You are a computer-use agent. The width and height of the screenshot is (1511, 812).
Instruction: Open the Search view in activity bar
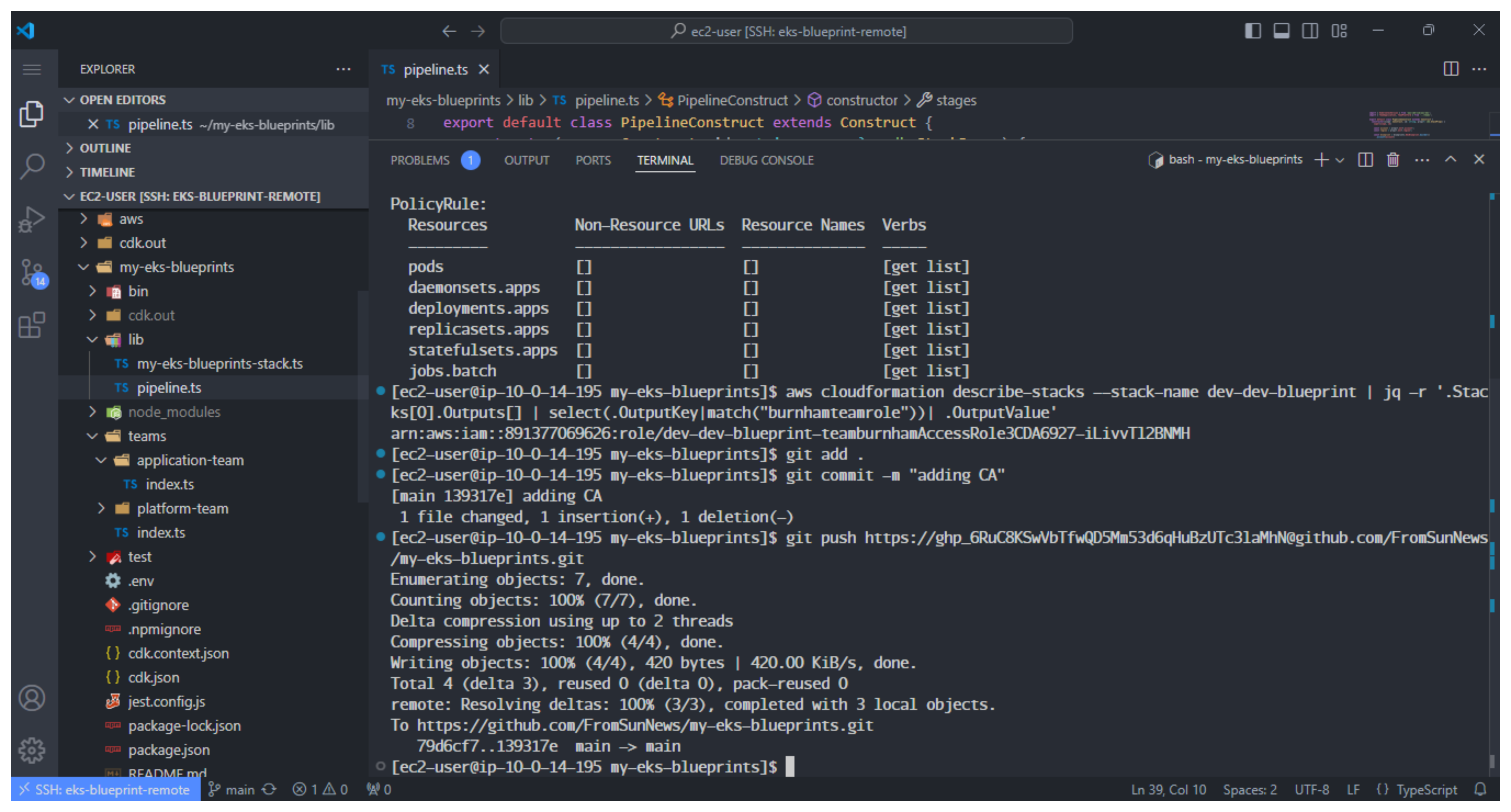32,166
